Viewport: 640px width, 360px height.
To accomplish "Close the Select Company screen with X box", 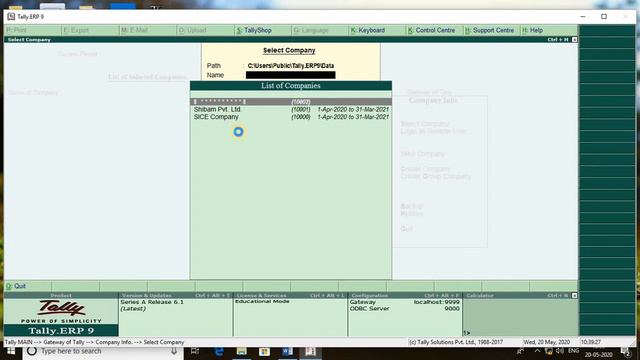I will point(574,40).
